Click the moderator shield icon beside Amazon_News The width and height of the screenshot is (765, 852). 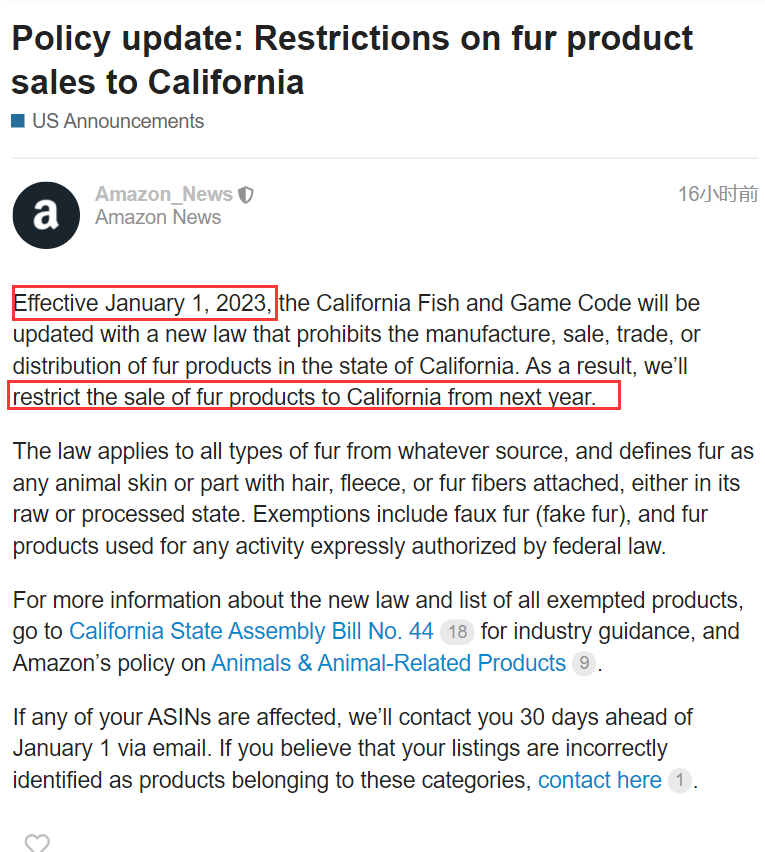[246, 195]
